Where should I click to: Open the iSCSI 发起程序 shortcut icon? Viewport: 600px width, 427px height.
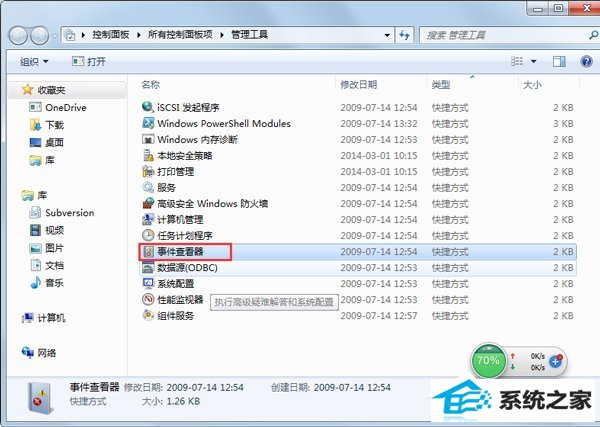[148, 107]
